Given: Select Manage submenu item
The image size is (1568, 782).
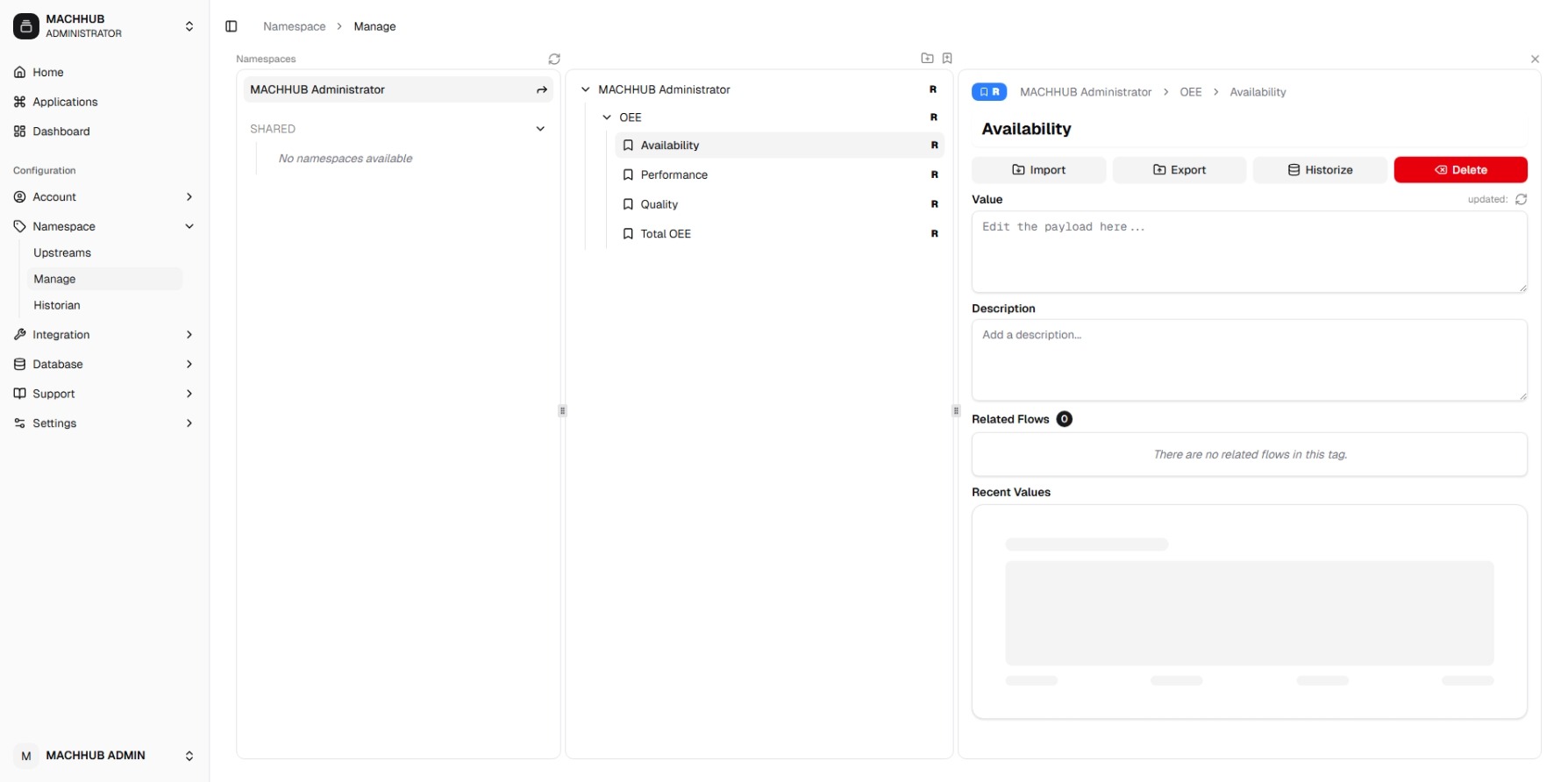Looking at the screenshot, I should pyautogui.click(x=104, y=279).
